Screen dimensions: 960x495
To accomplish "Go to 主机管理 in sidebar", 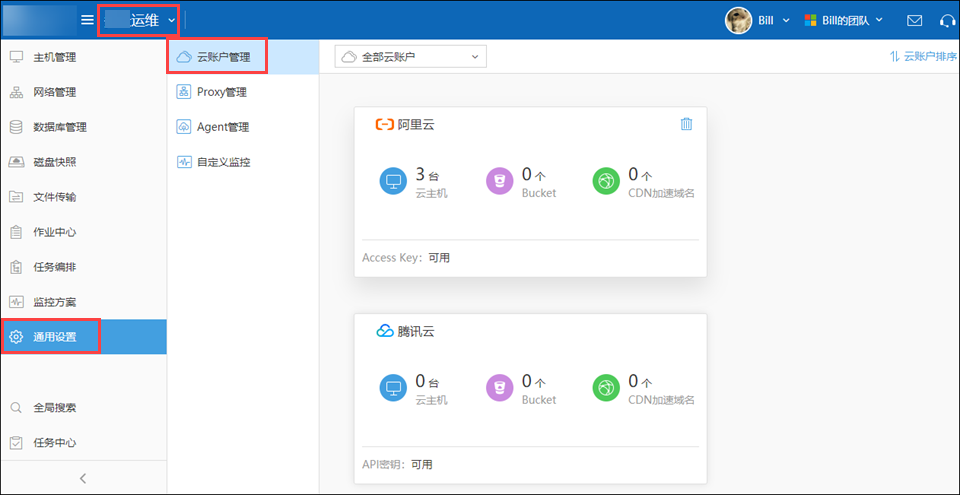I will pos(83,58).
